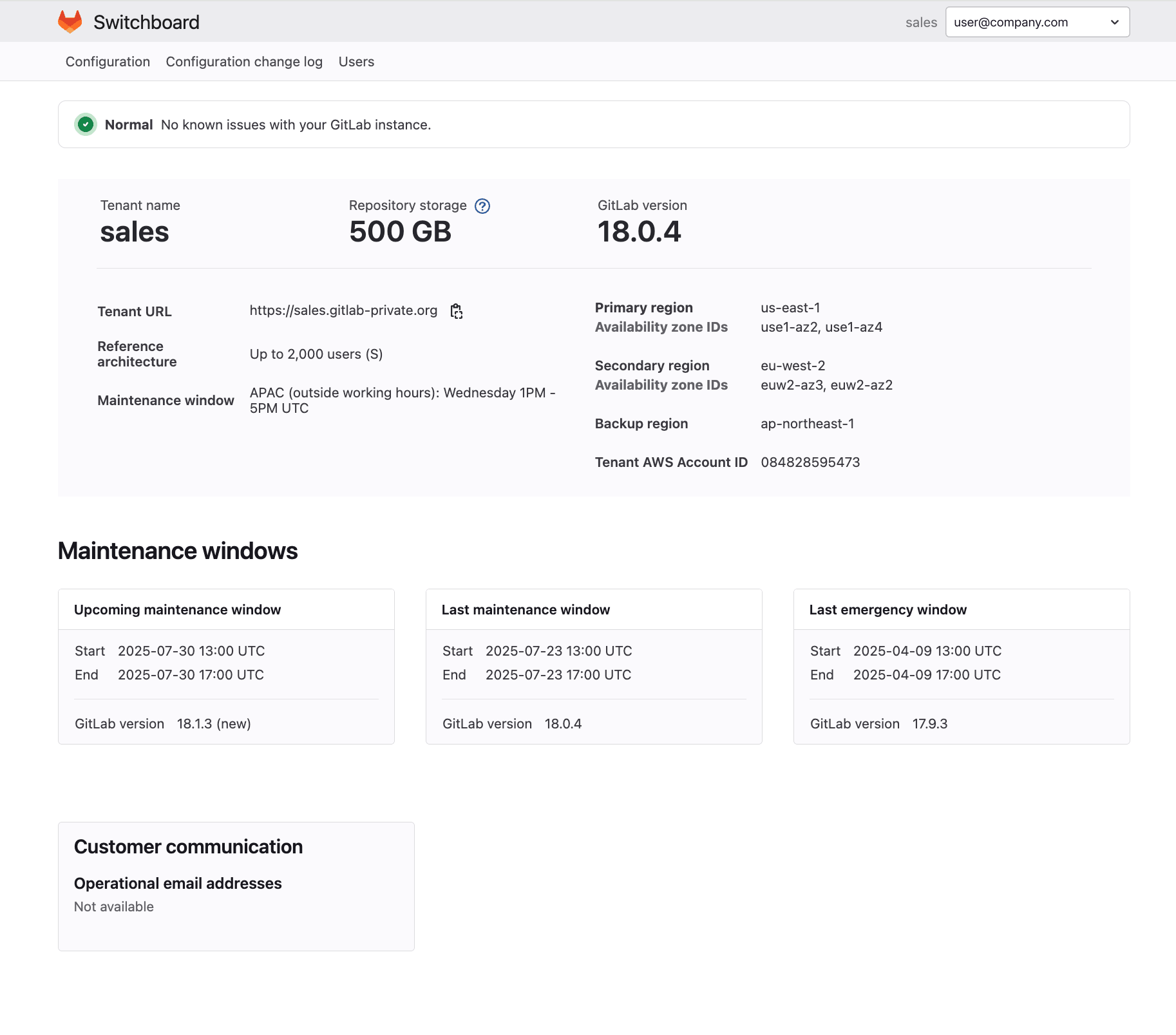Click the green Normal status icon
This screenshot has height=1035, width=1176.
pos(86,124)
